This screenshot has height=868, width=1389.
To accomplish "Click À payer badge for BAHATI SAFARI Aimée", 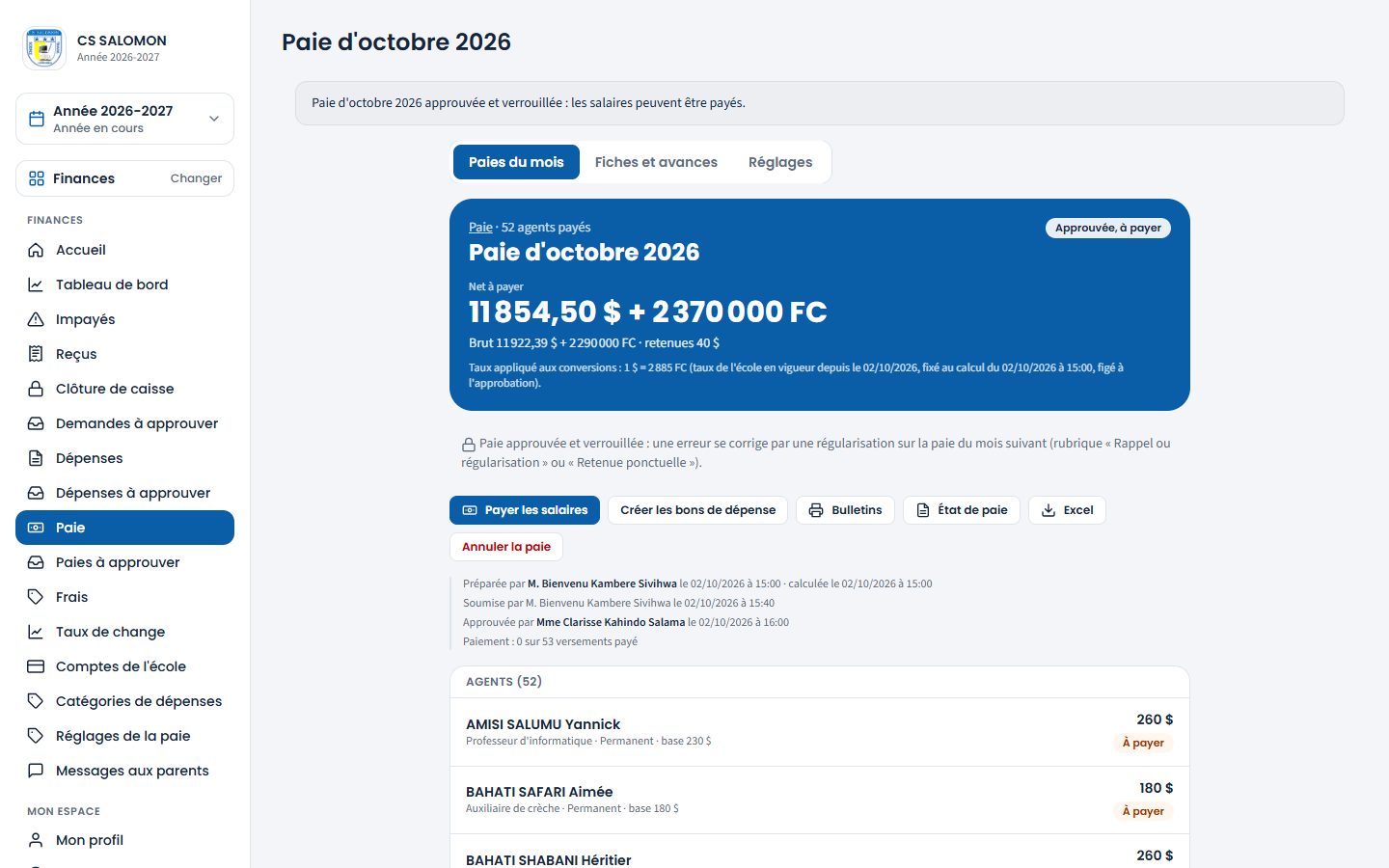I will [1143, 811].
